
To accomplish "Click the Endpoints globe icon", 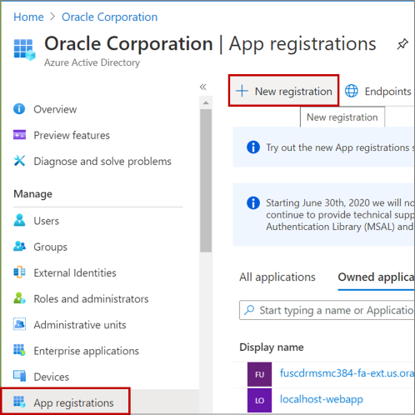I will (x=351, y=91).
